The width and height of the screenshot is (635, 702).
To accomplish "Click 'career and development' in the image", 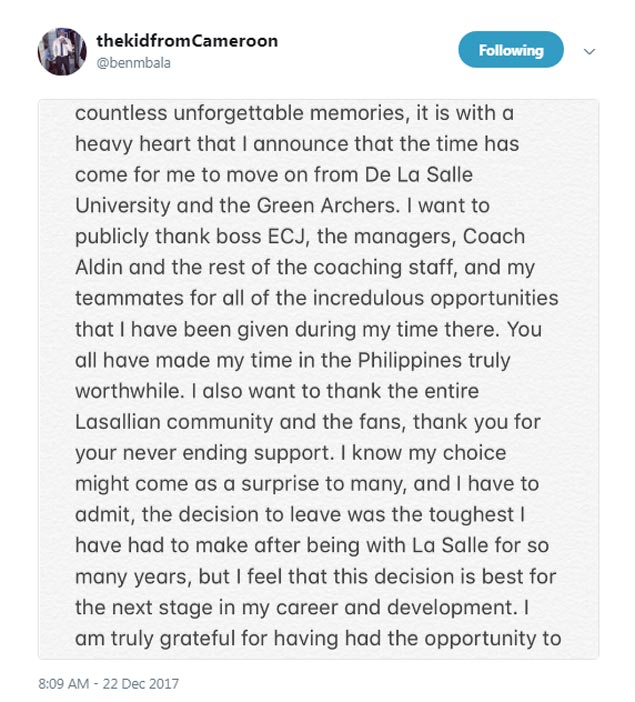I will pos(394,608).
